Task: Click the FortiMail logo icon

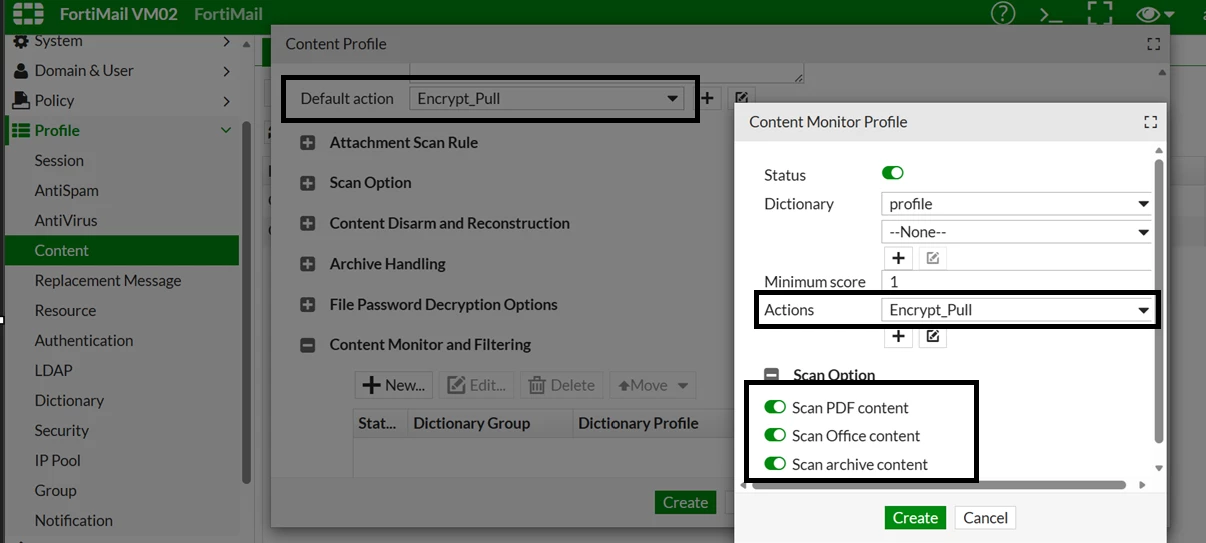Action: 28,13
